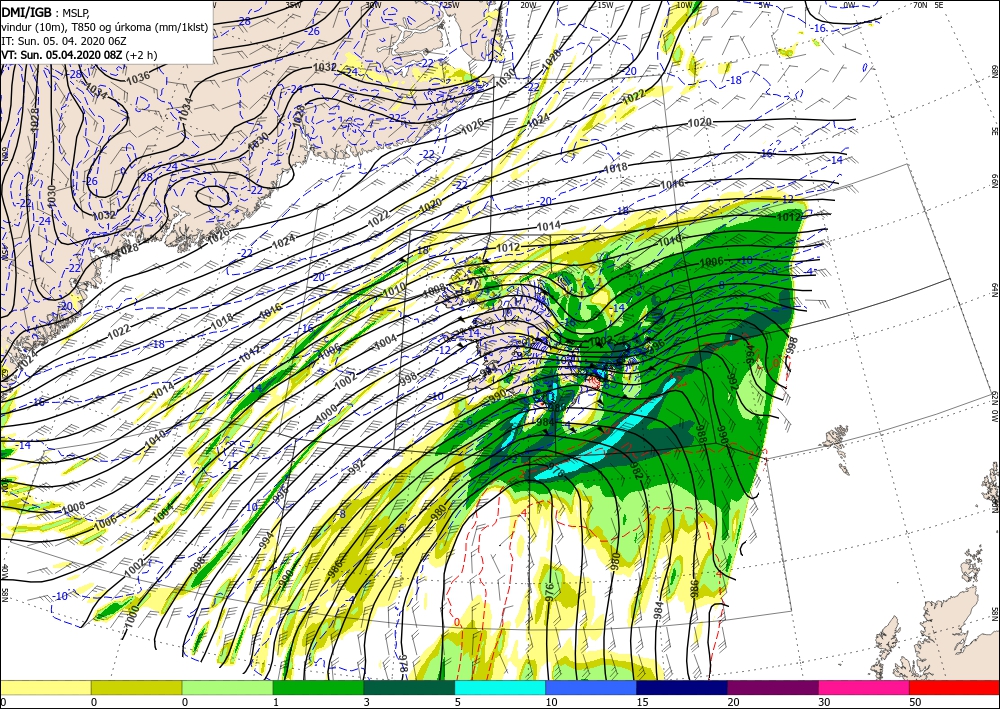Image resolution: width=1000 pixels, height=709 pixels.
Task: Select the 'VT: Sun. 05.04.2020 08Z (+2 h)' line
Action: [80, 55]
